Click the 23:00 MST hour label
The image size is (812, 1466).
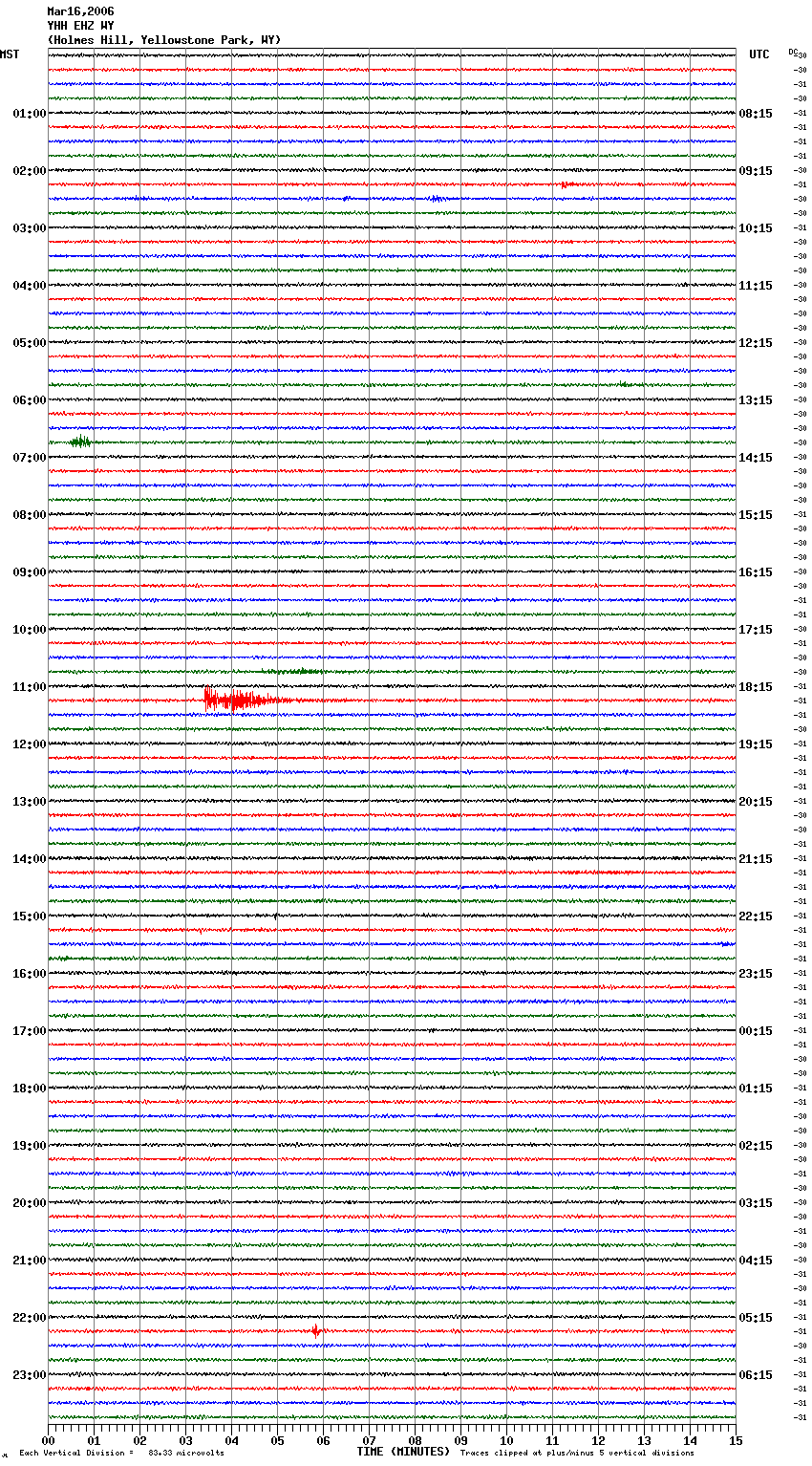click(30, 1375)
